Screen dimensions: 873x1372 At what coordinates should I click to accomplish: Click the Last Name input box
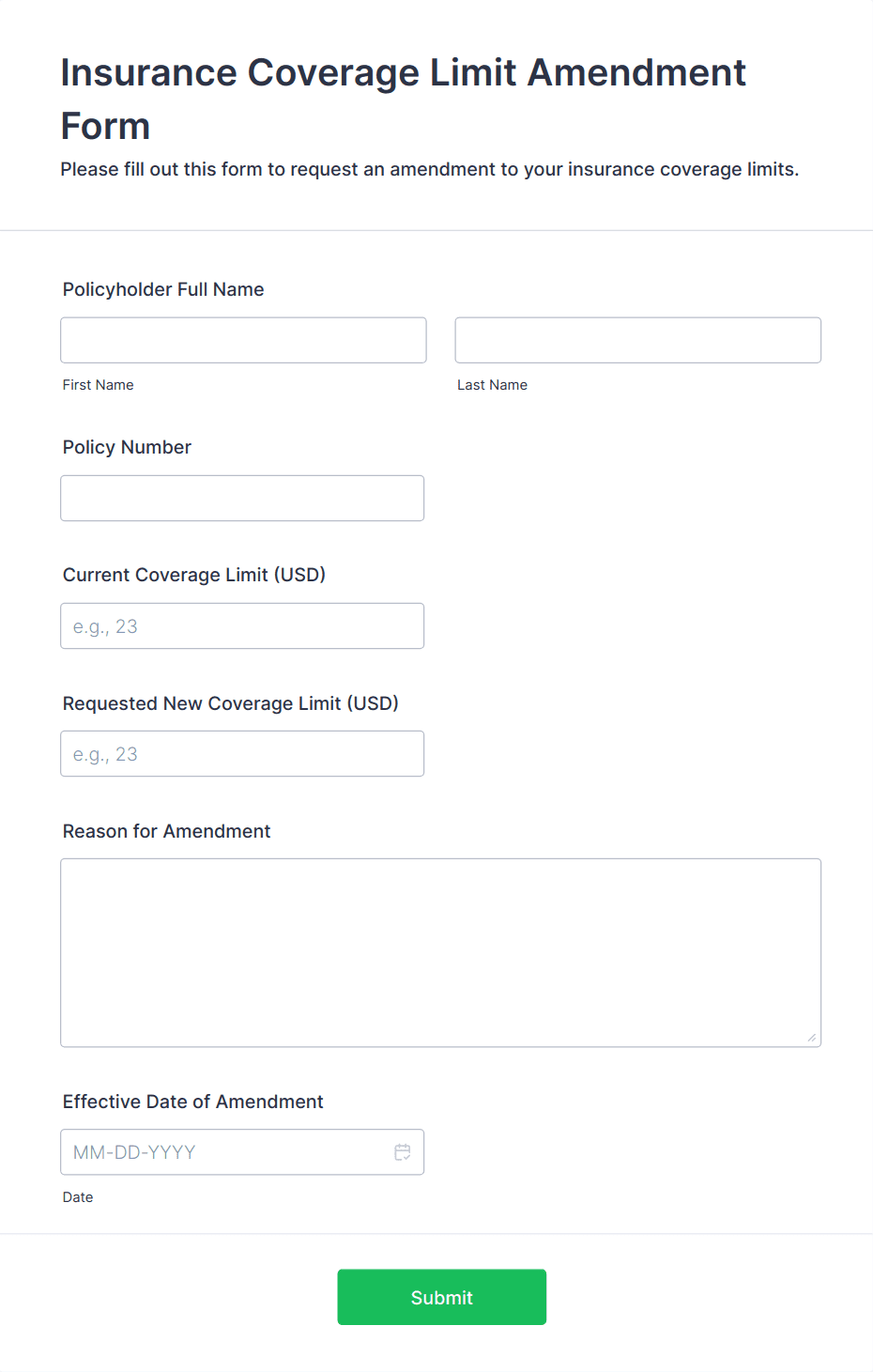coord(637,340)
